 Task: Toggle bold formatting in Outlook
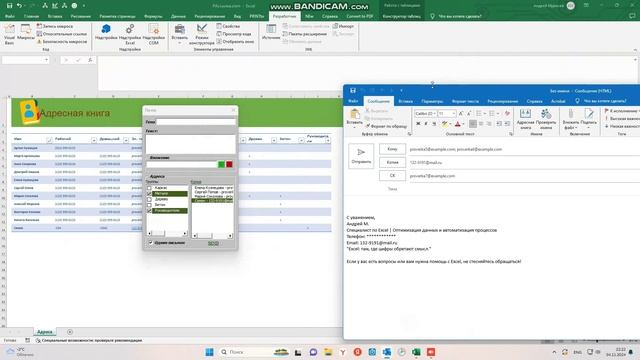coord(418,124)
